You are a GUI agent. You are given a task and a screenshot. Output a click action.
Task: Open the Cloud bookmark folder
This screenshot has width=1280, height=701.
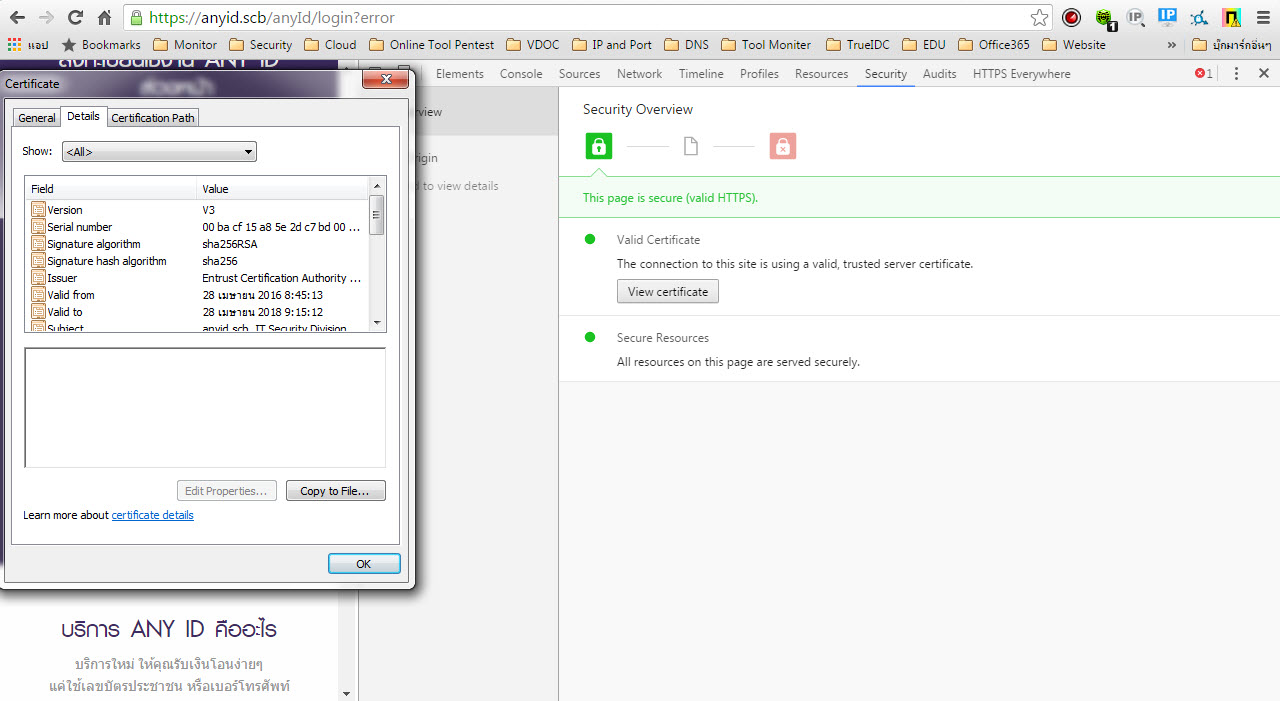(x=330, y=44)
